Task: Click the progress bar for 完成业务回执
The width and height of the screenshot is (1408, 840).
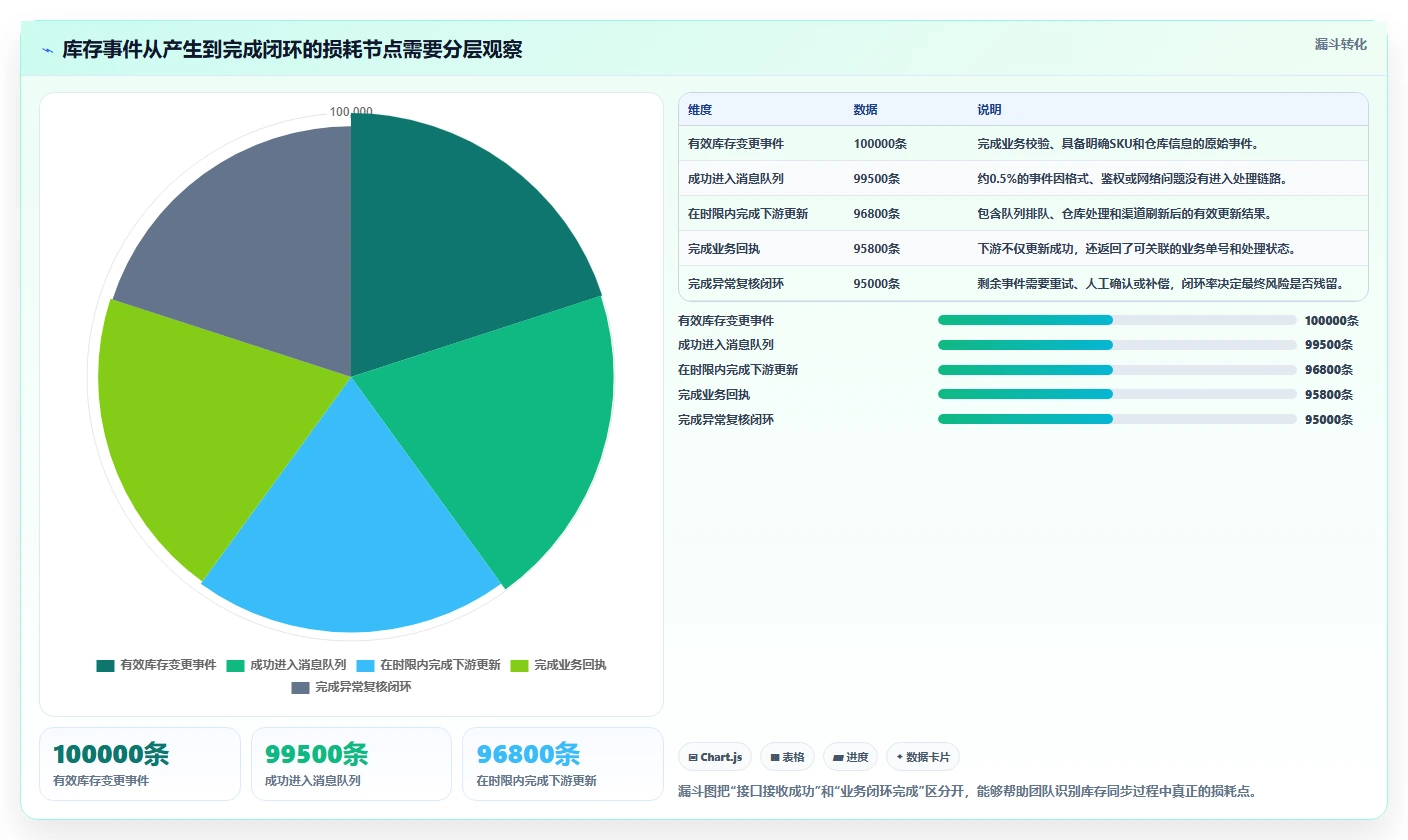Action: point(1117,394)
